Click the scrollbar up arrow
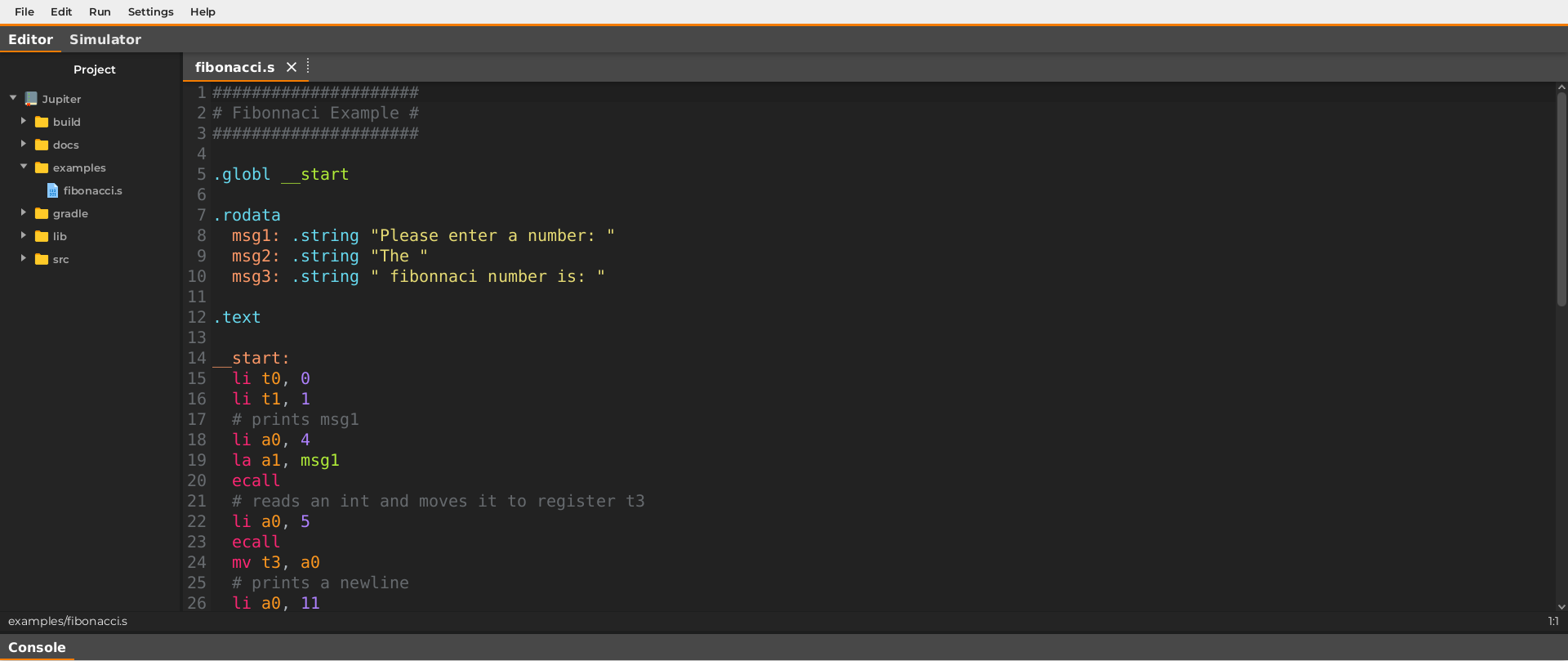Image resolution: width=1568 pixels, height=661 pixels. click(x=1561, y=87)
